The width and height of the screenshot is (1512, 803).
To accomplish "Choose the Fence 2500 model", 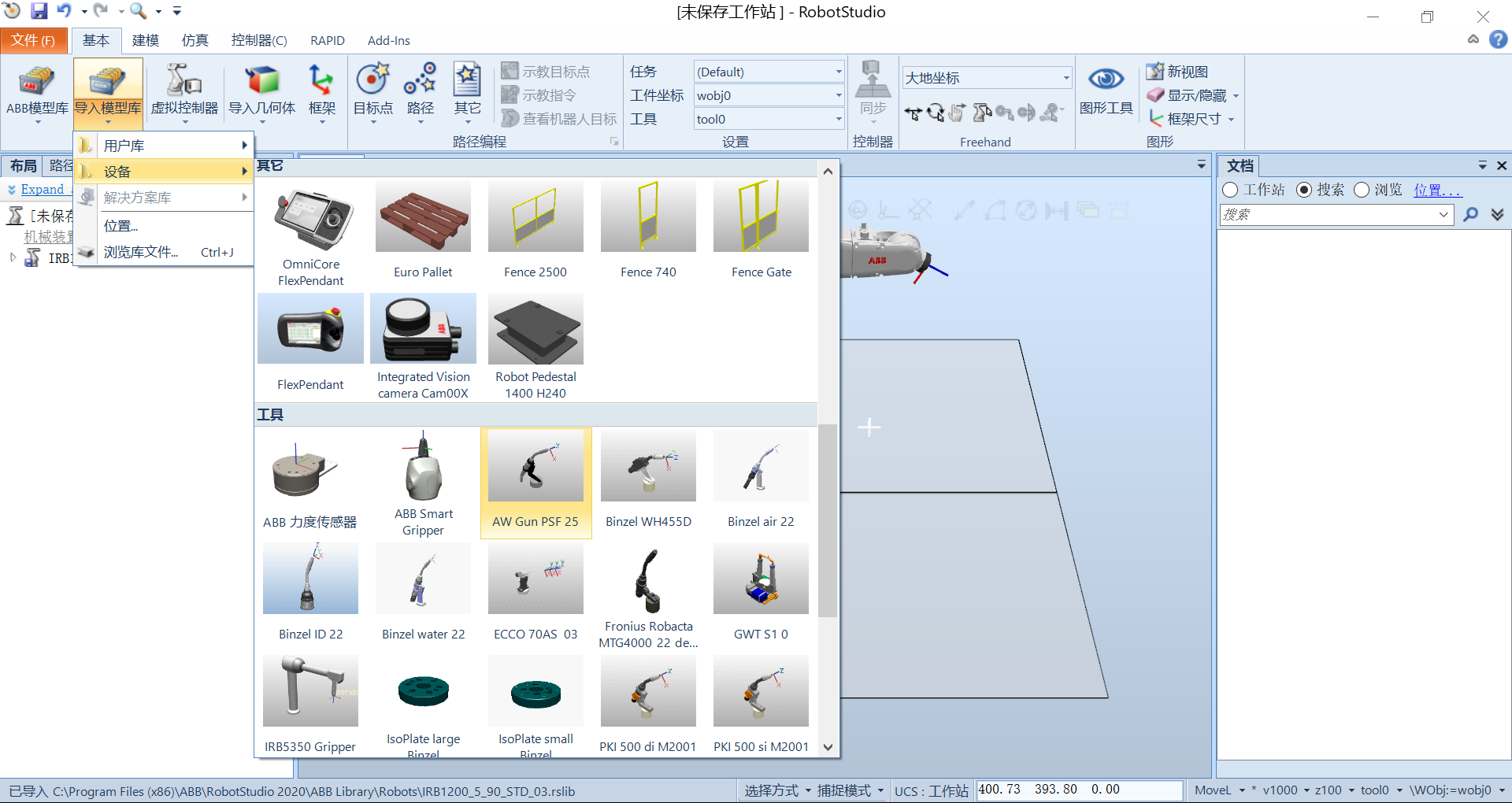I will pos(535,230).
